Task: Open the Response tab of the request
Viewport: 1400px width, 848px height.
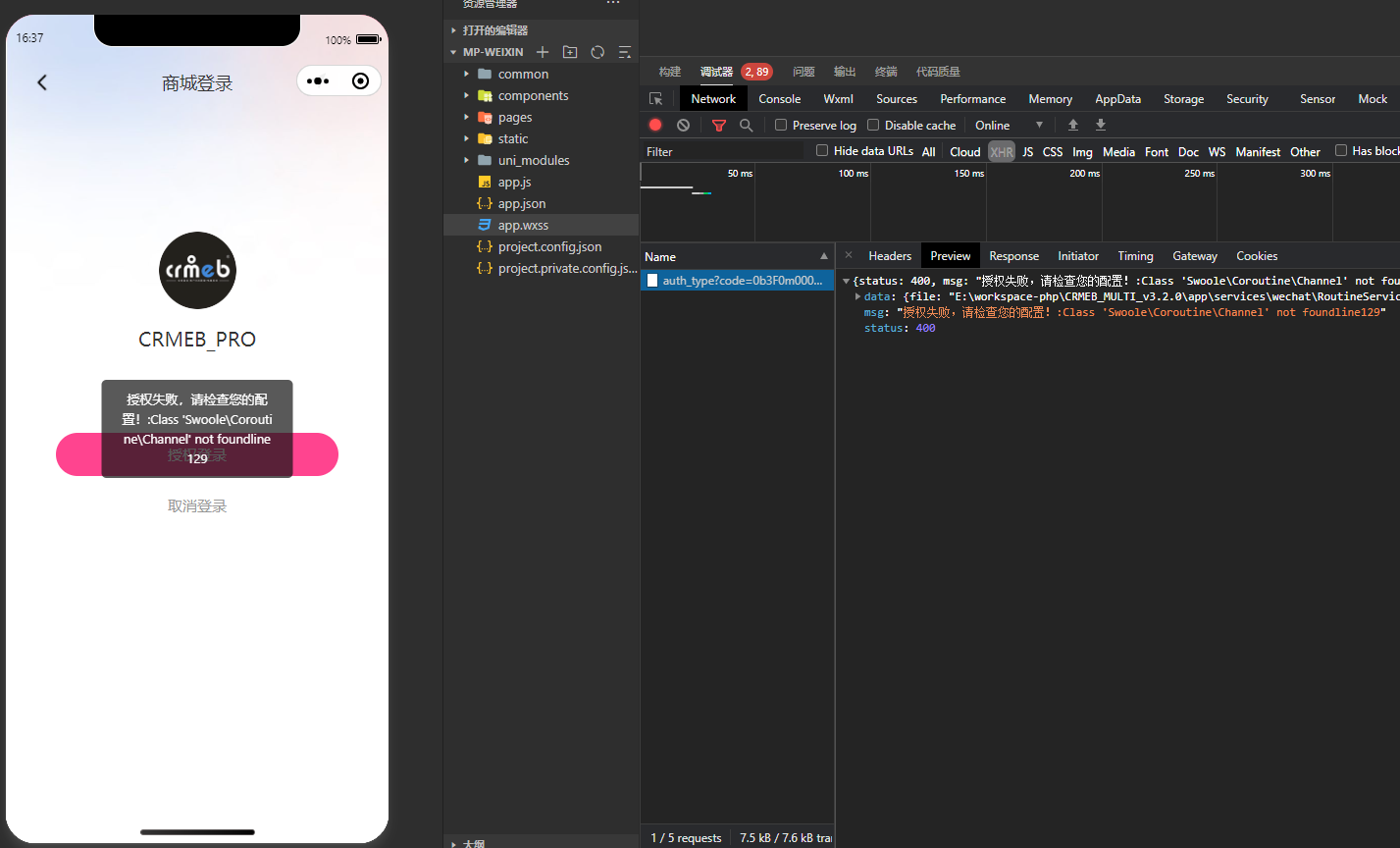Action: tap(1013, 256)
